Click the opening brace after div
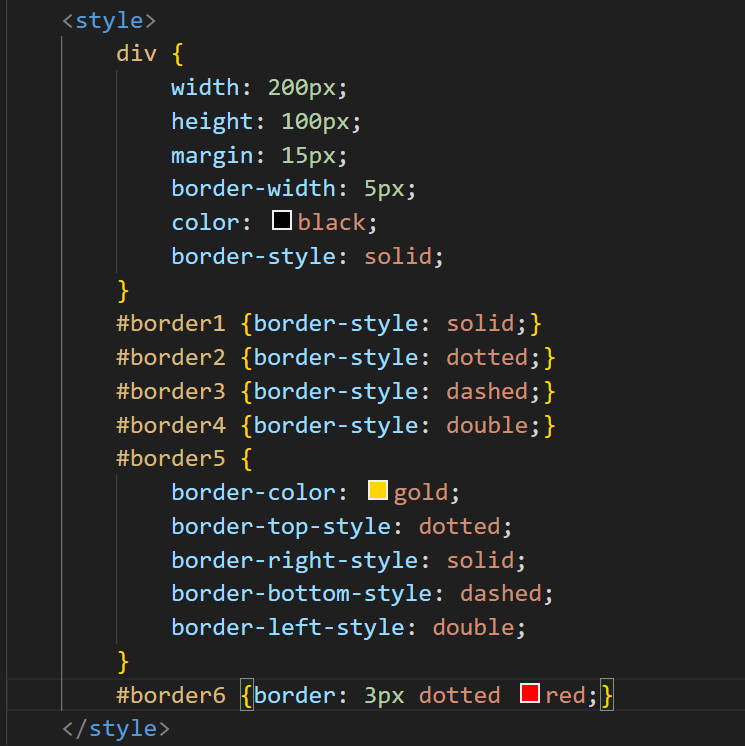The width and height of the screenshot is (745, 746). (177, 54)
